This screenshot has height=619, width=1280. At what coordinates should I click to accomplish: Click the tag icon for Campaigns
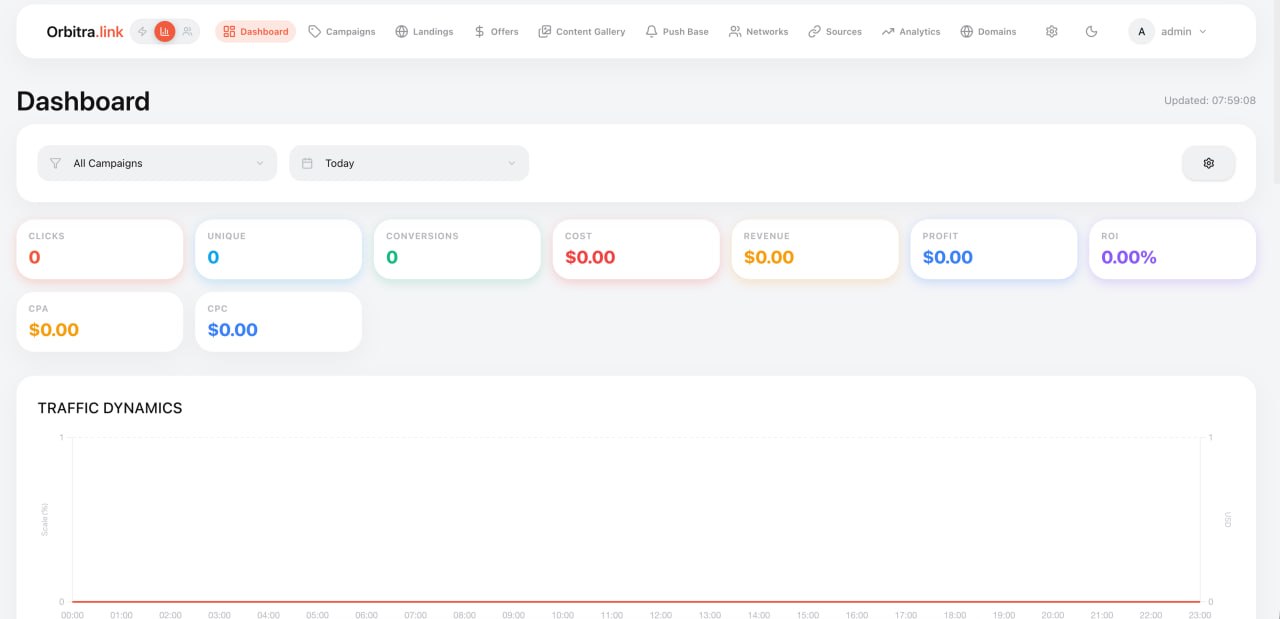pos(315,32)
